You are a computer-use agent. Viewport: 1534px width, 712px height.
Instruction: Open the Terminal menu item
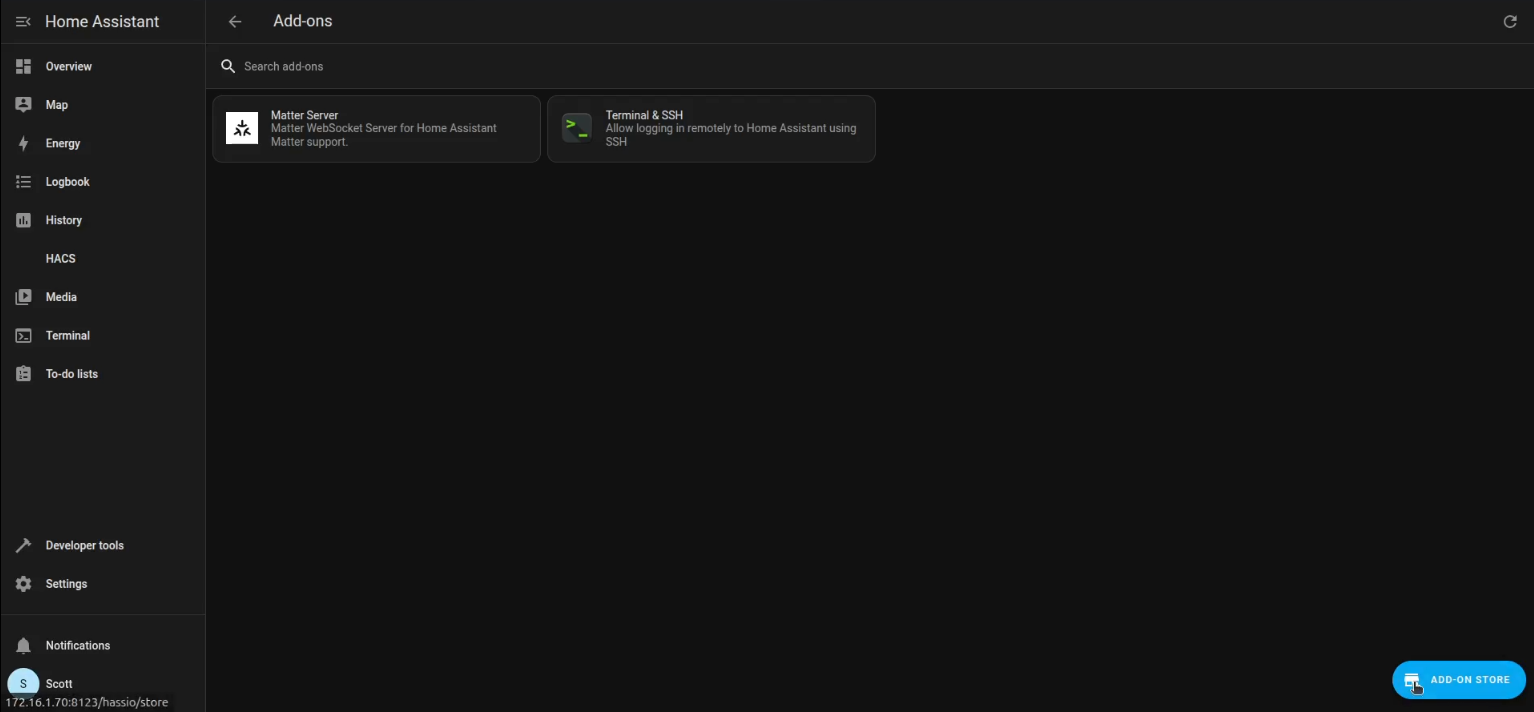pyautogui.click(x=103, y=335)
